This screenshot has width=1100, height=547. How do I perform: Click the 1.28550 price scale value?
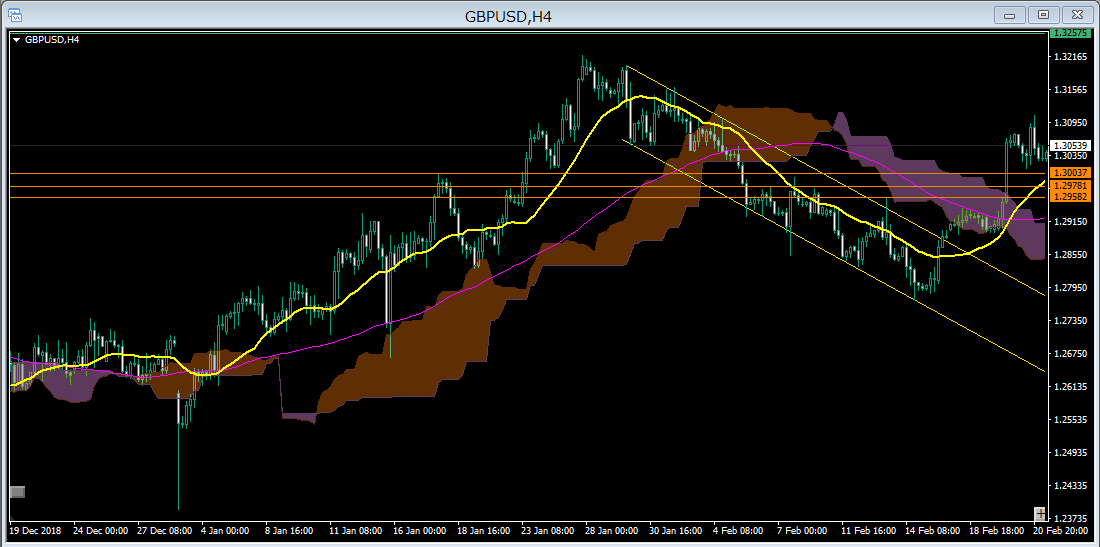point(1069,255)
